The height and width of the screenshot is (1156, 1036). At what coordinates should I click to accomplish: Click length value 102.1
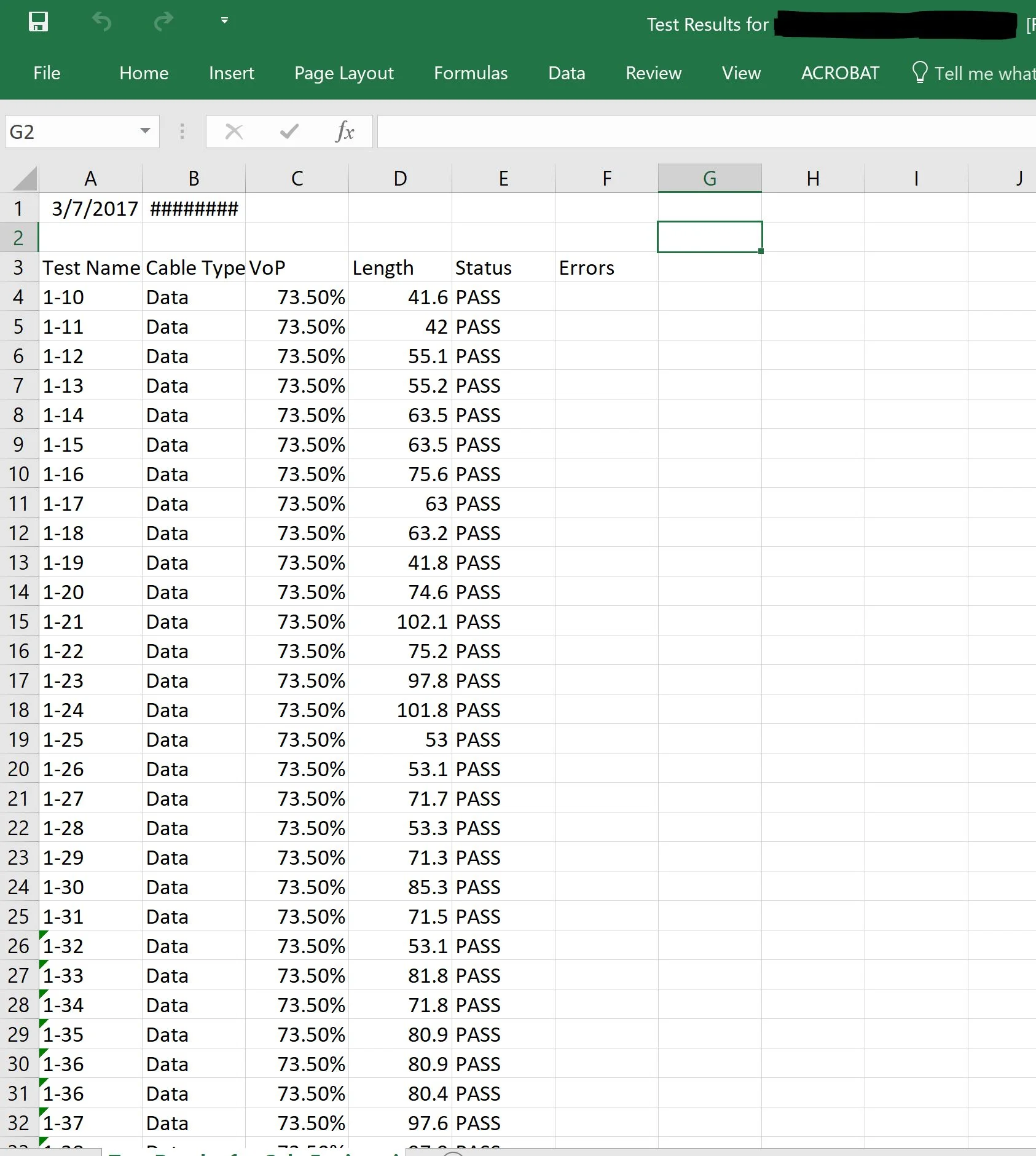400,621
